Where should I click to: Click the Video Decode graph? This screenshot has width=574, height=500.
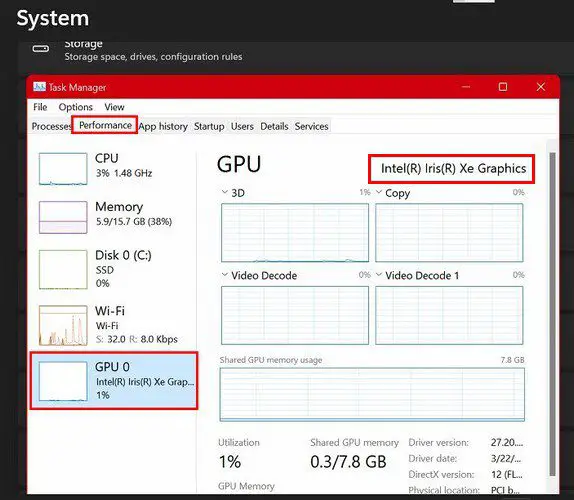click(x=295, y=315)
